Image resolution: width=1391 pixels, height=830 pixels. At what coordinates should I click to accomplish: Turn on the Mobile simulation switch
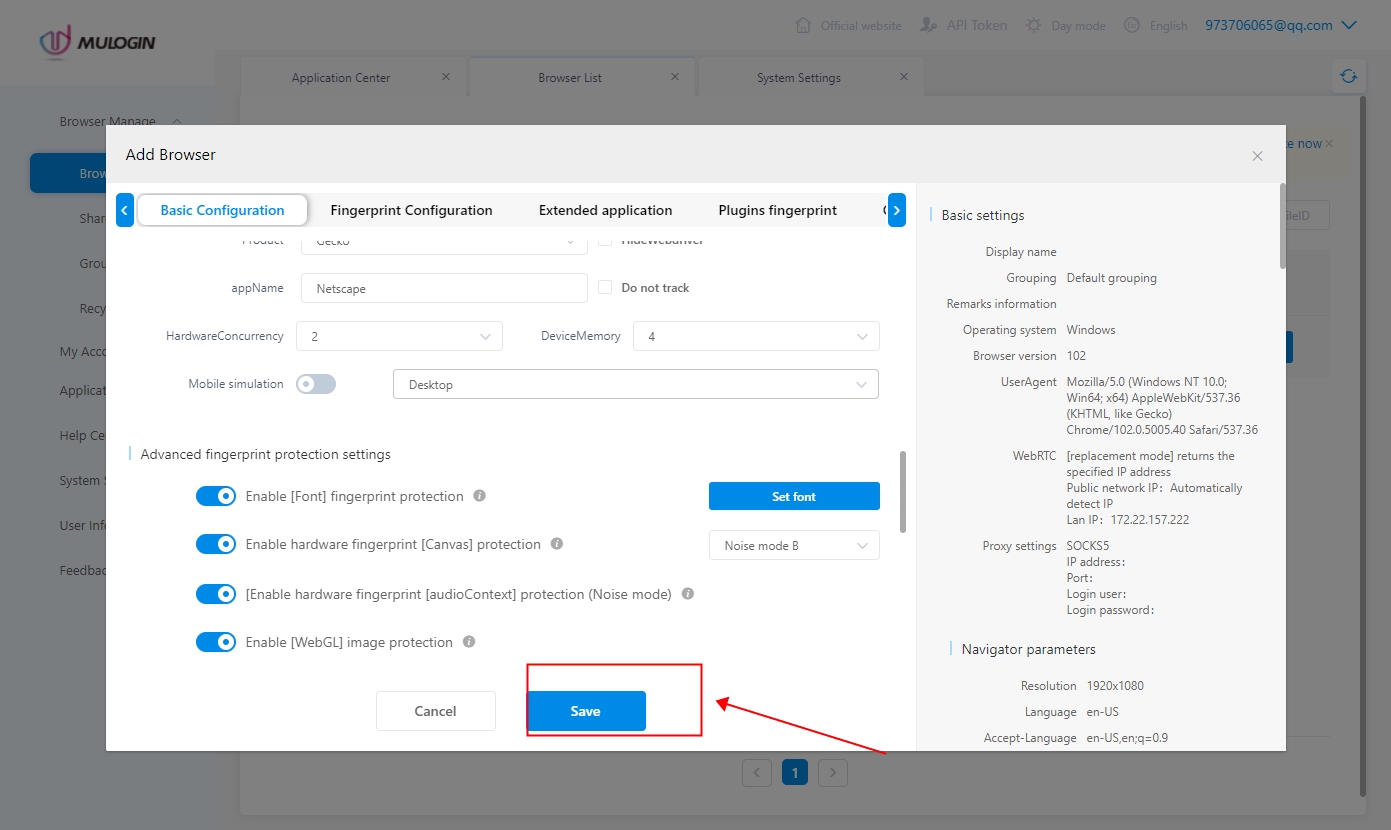coord(316,384)
